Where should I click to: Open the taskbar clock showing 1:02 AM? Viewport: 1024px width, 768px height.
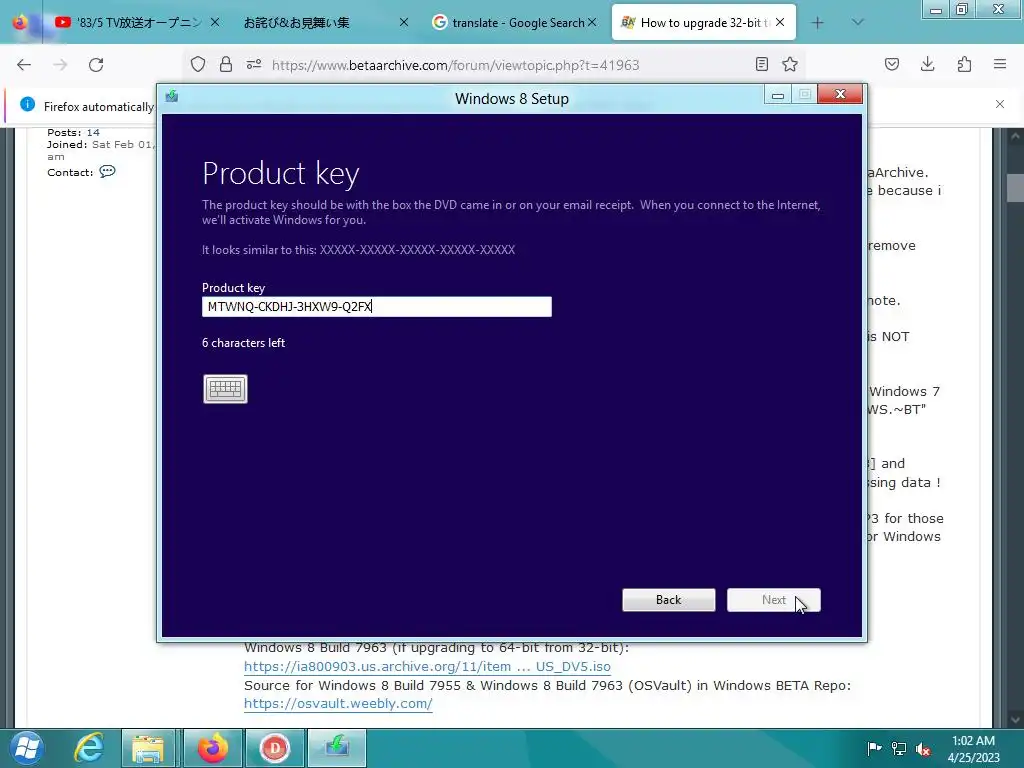pyautogui.click(x=973, y=748)
